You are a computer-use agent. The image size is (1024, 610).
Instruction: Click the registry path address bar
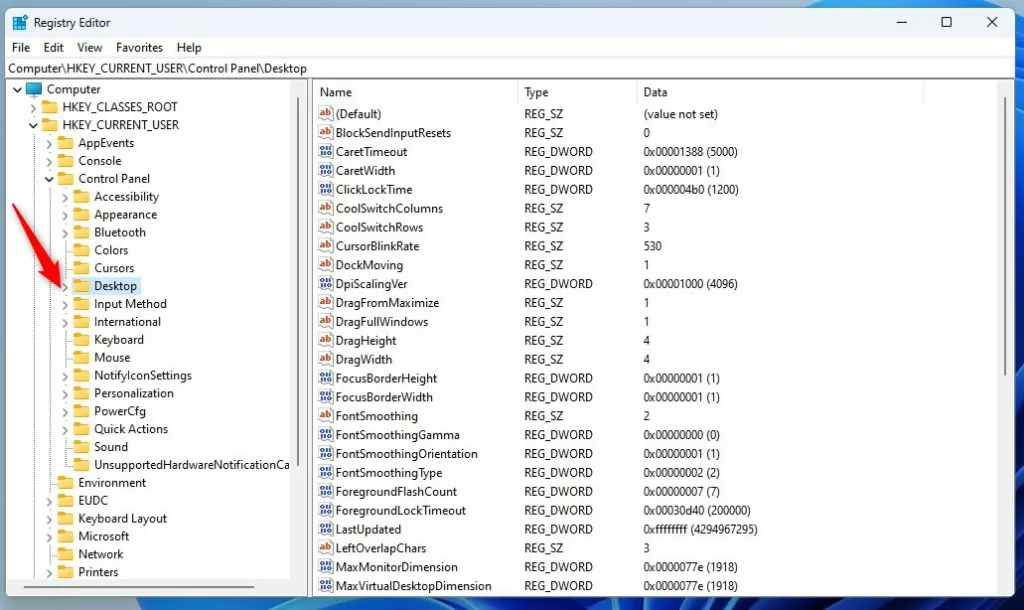pyautogui.click(x=509, y=68)
